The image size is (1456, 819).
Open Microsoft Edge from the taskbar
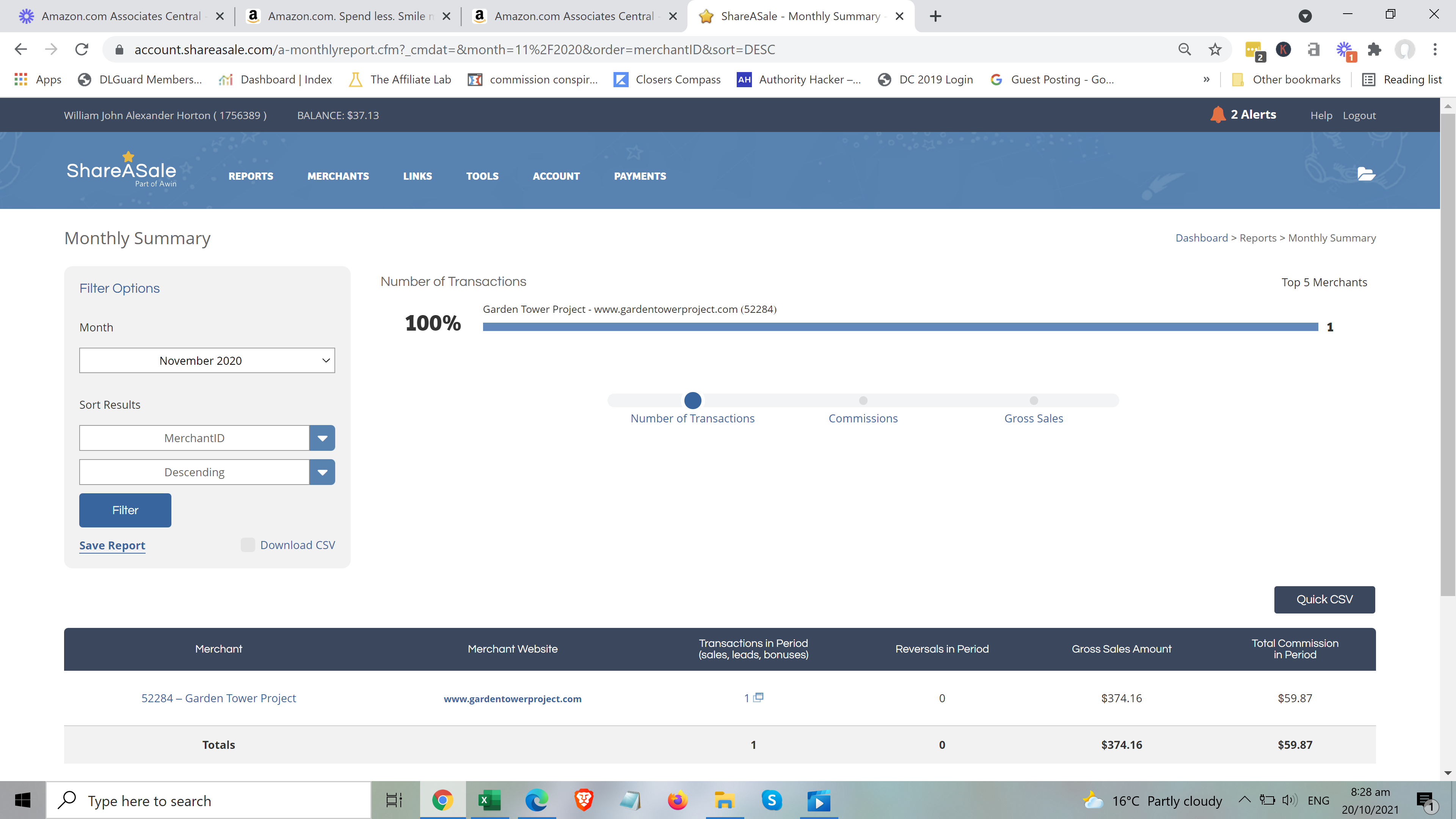tap(537, 800)
